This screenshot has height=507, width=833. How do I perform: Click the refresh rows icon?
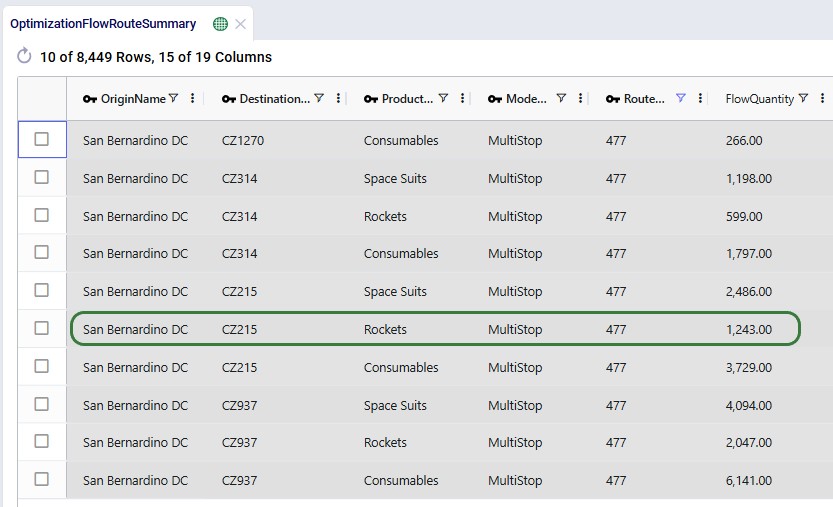tap(24, 55)
